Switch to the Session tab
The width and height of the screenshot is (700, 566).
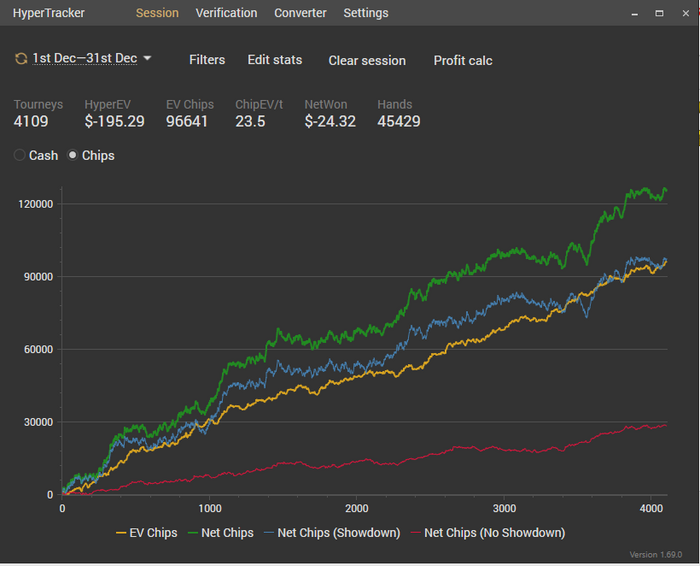pyautogui.click(x=157, y=13)
